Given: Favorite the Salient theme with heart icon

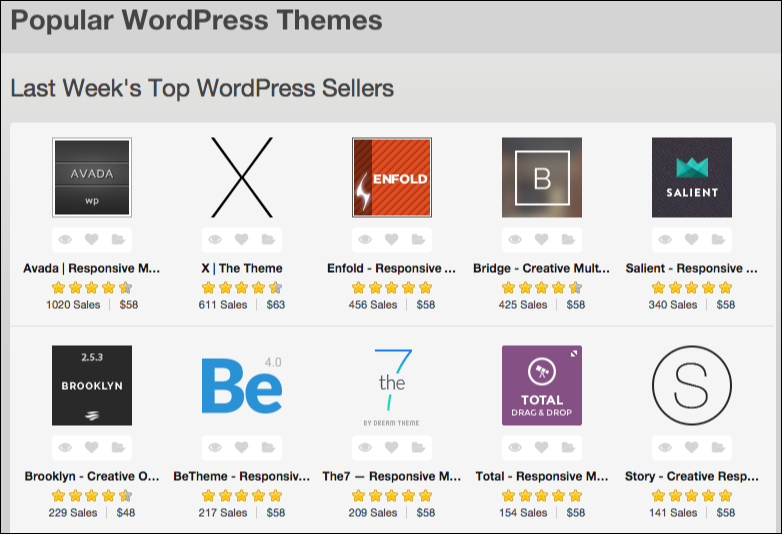Looking at the screenshot, I should click(x=692, y=240).
